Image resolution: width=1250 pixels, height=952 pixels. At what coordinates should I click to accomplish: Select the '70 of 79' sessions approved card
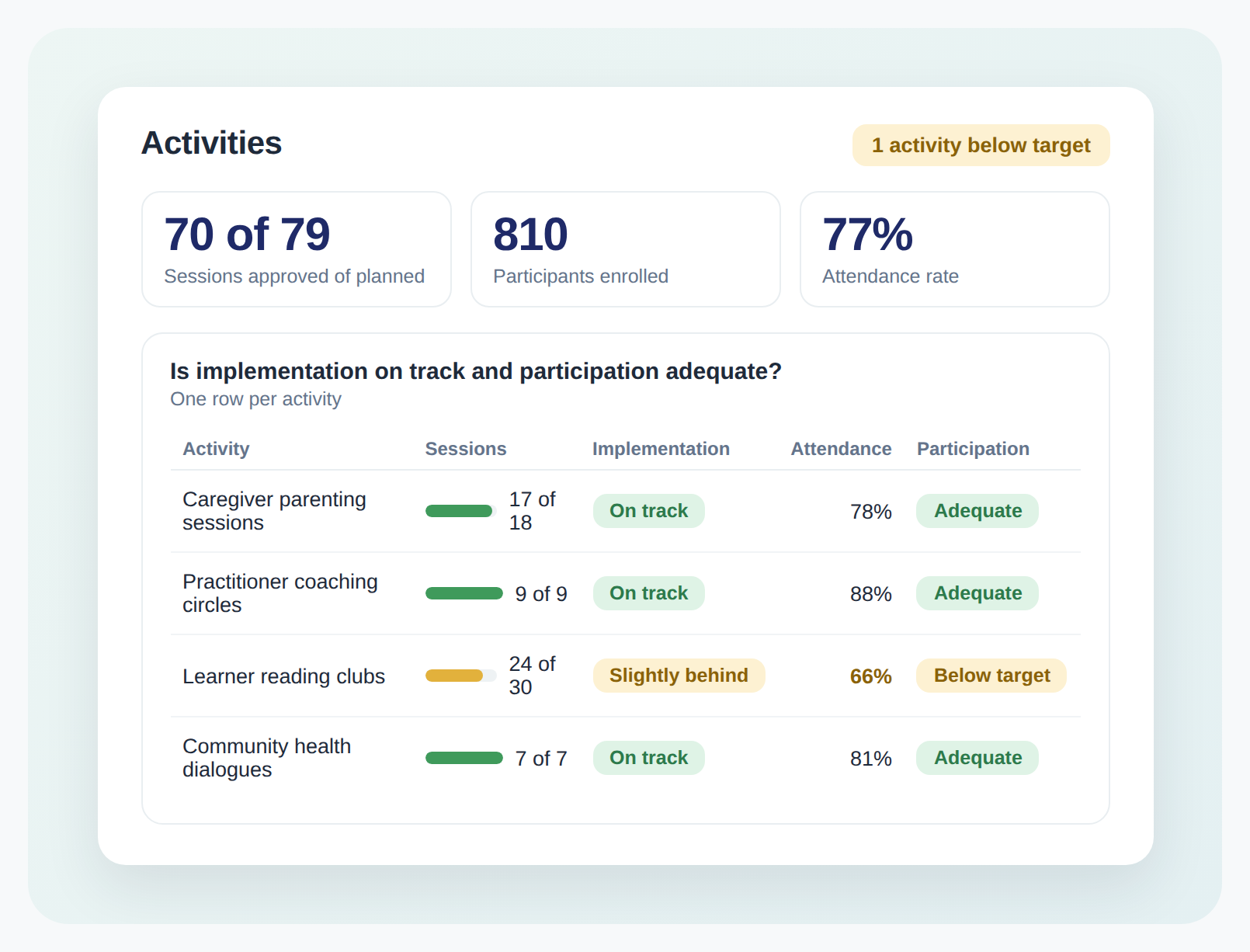[x=297, y=249]
